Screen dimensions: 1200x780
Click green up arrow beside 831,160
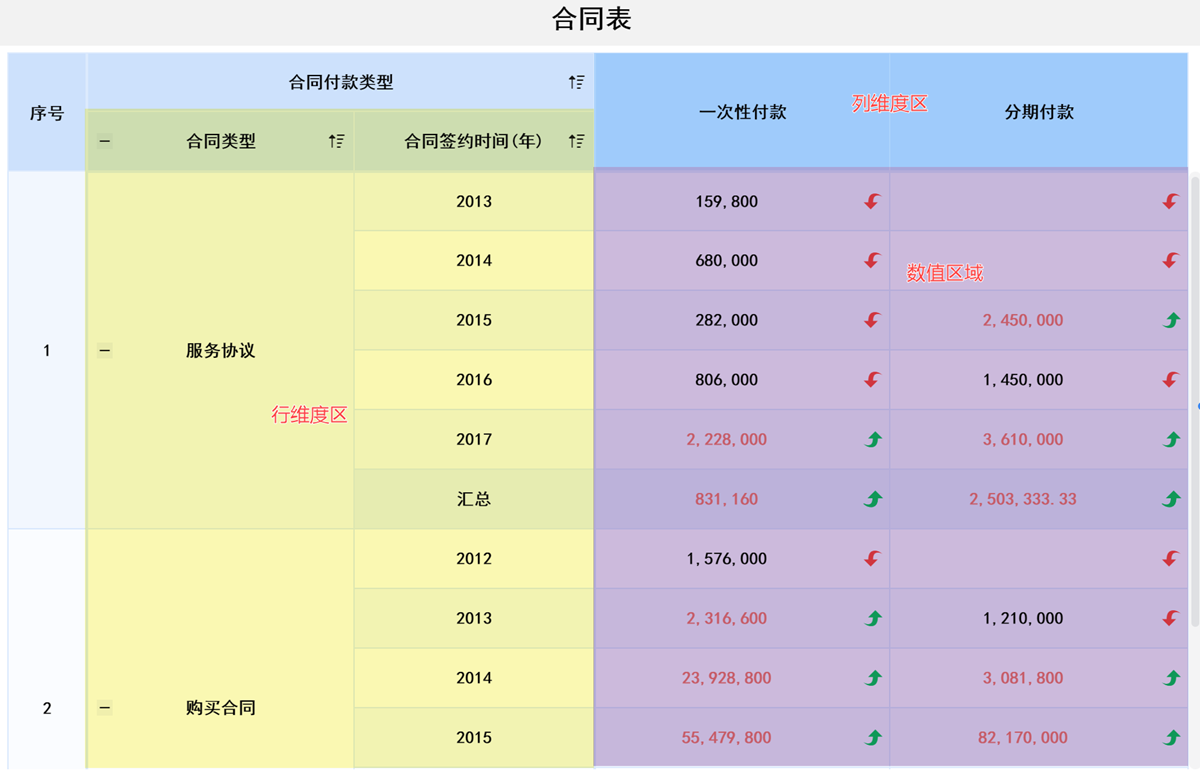pyautogui.click(x=872, y=499)
